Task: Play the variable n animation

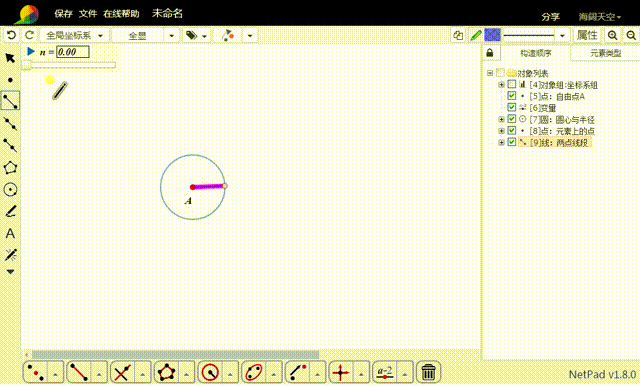Action: click(31, 51)
